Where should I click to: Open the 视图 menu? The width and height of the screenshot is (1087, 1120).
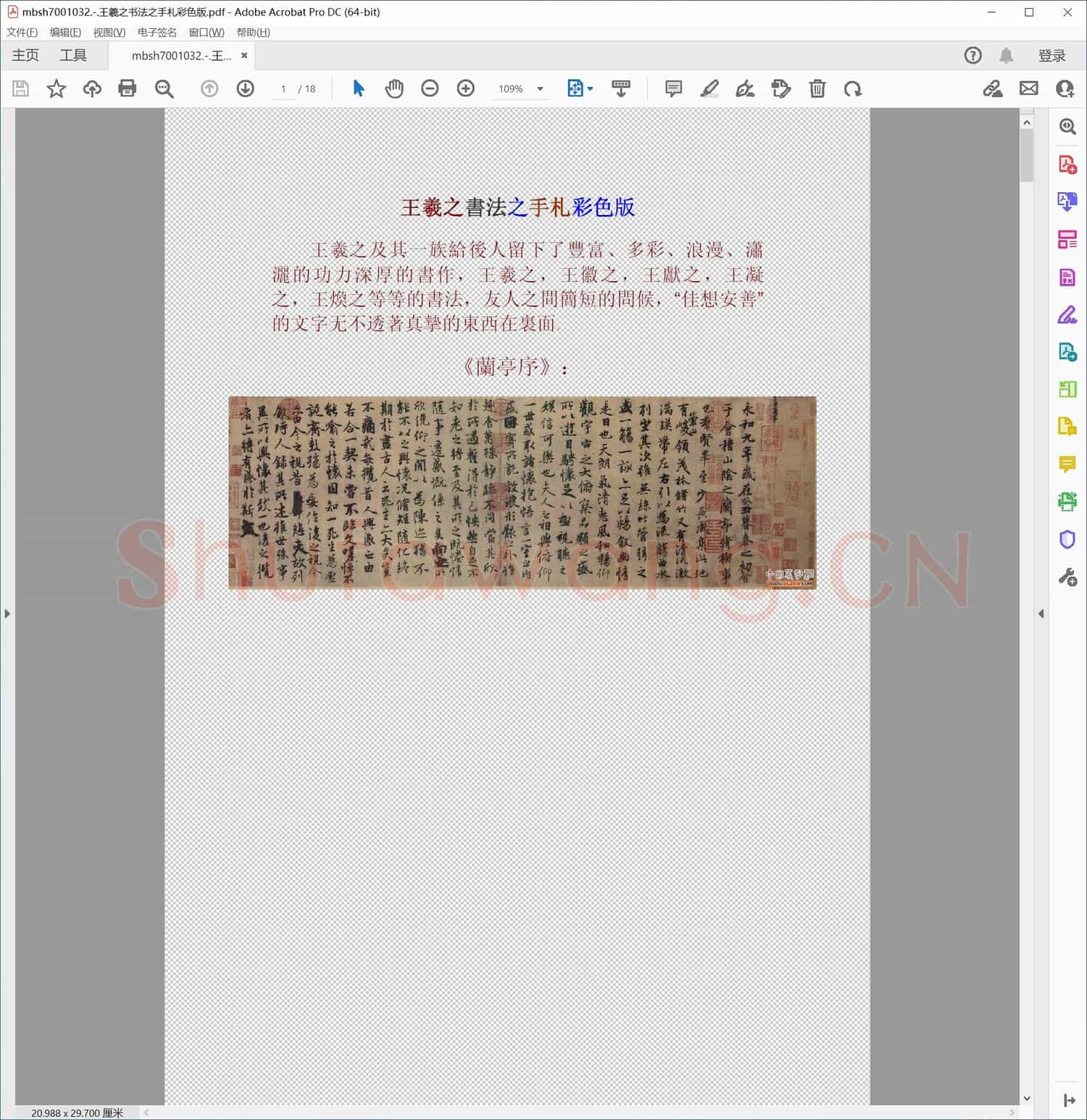tap(107, 32)
